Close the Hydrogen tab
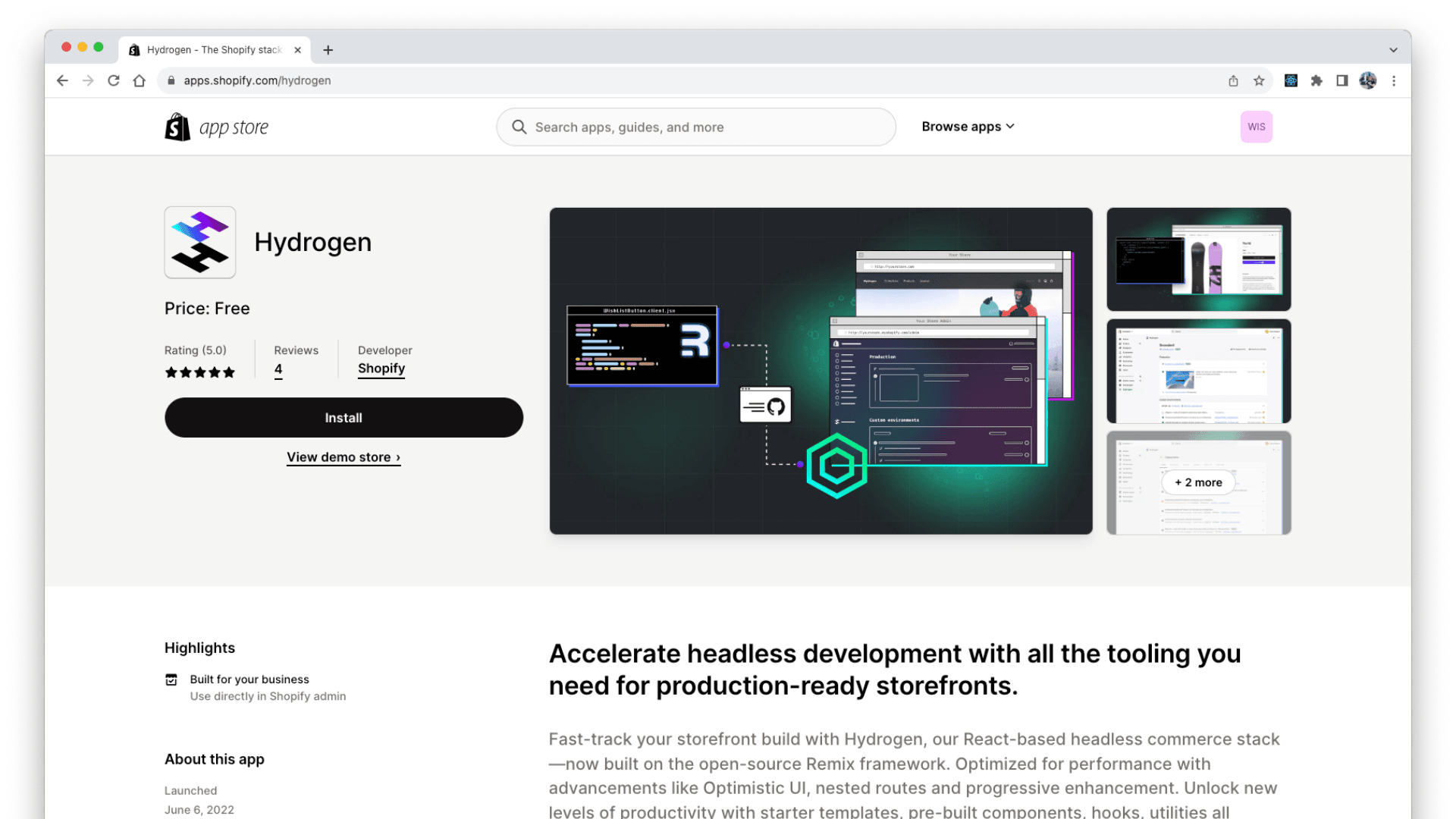 (x=297, y=50)
